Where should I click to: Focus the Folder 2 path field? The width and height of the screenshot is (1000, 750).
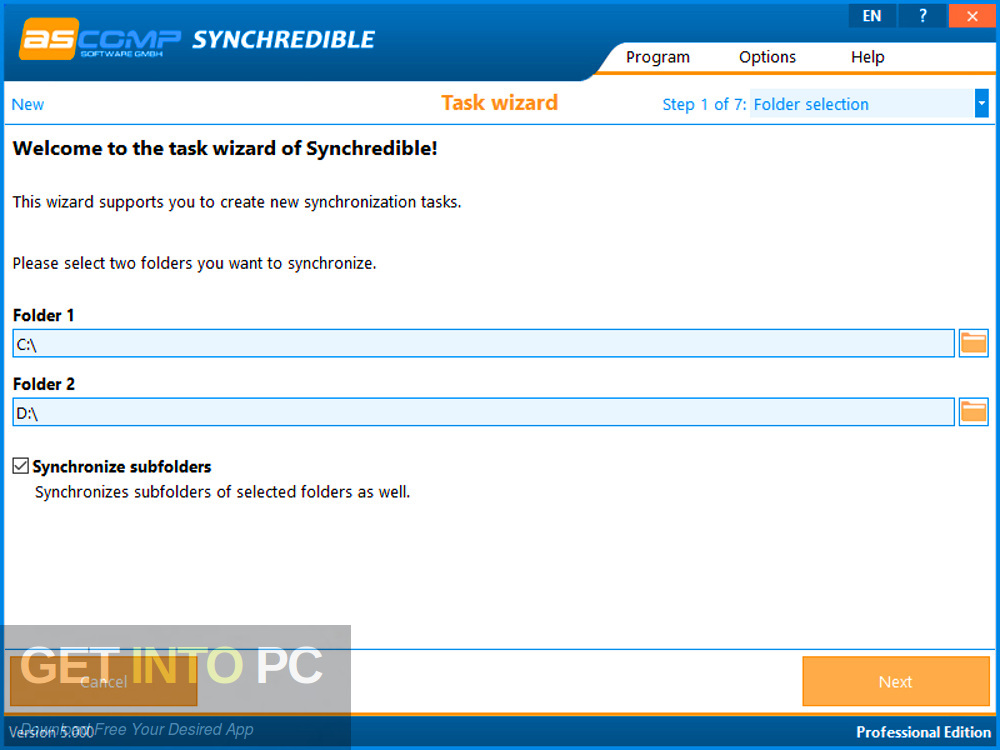tap(483, 412)
